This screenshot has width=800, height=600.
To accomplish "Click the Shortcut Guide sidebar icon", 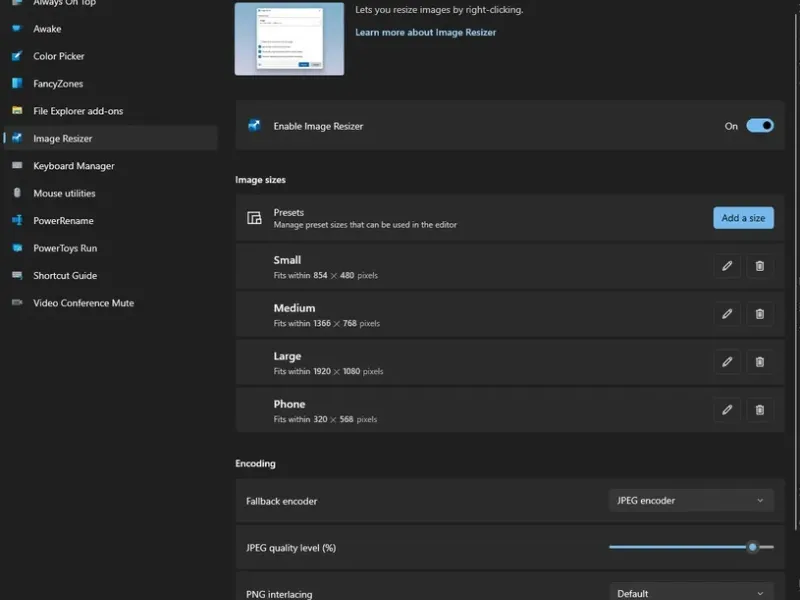I will 17,276.
